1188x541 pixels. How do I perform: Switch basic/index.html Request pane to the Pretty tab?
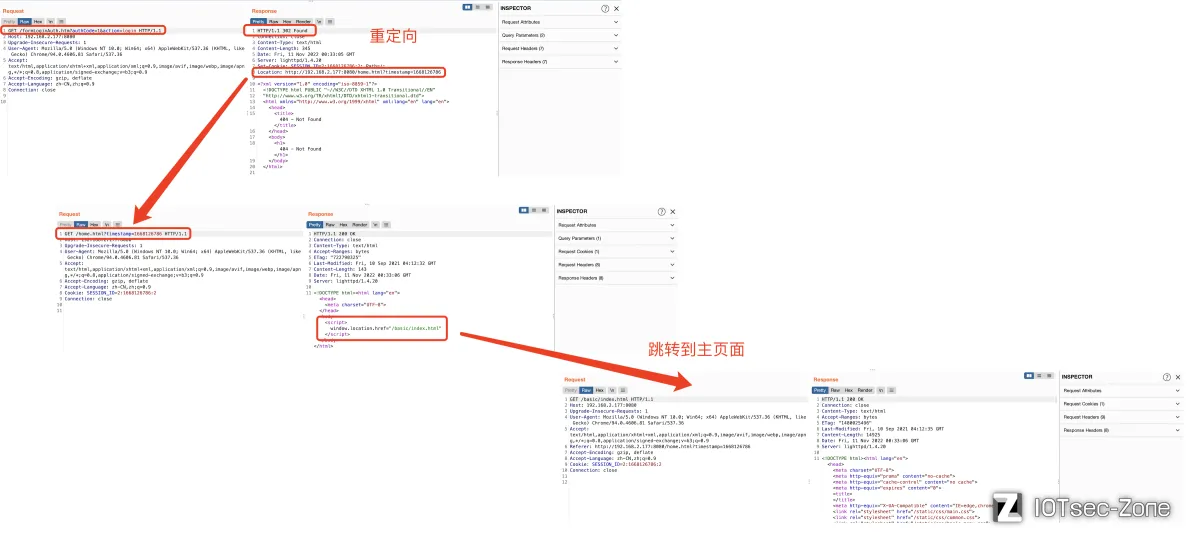coord(571,390)
